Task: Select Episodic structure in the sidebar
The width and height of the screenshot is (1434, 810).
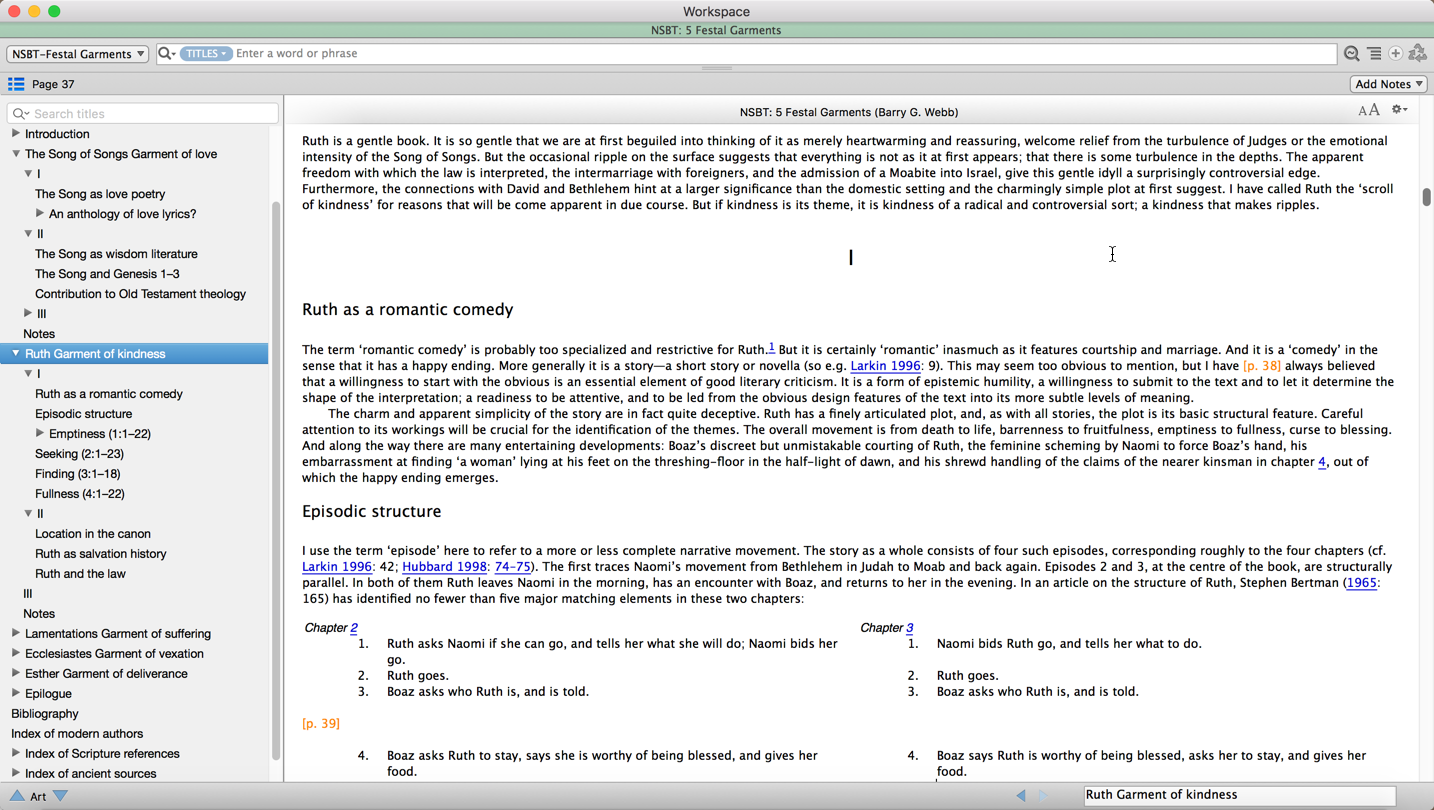Action: click(83, 414)
